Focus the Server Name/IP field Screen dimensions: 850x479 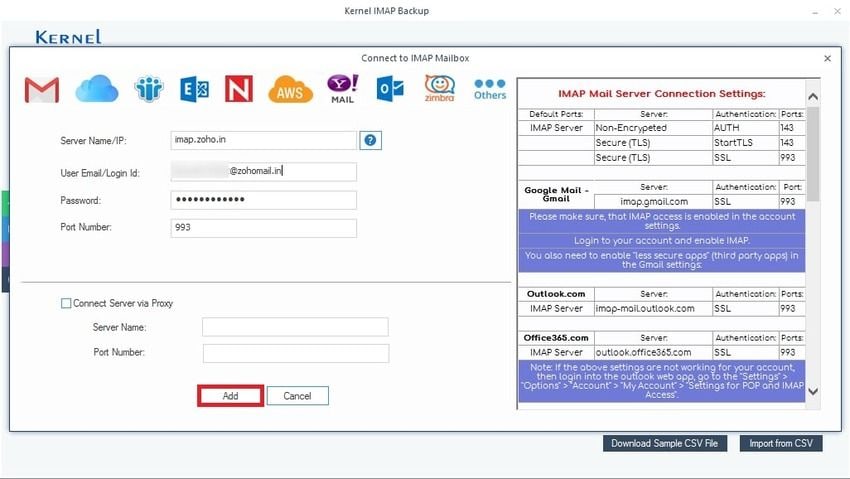coord(263,140)
